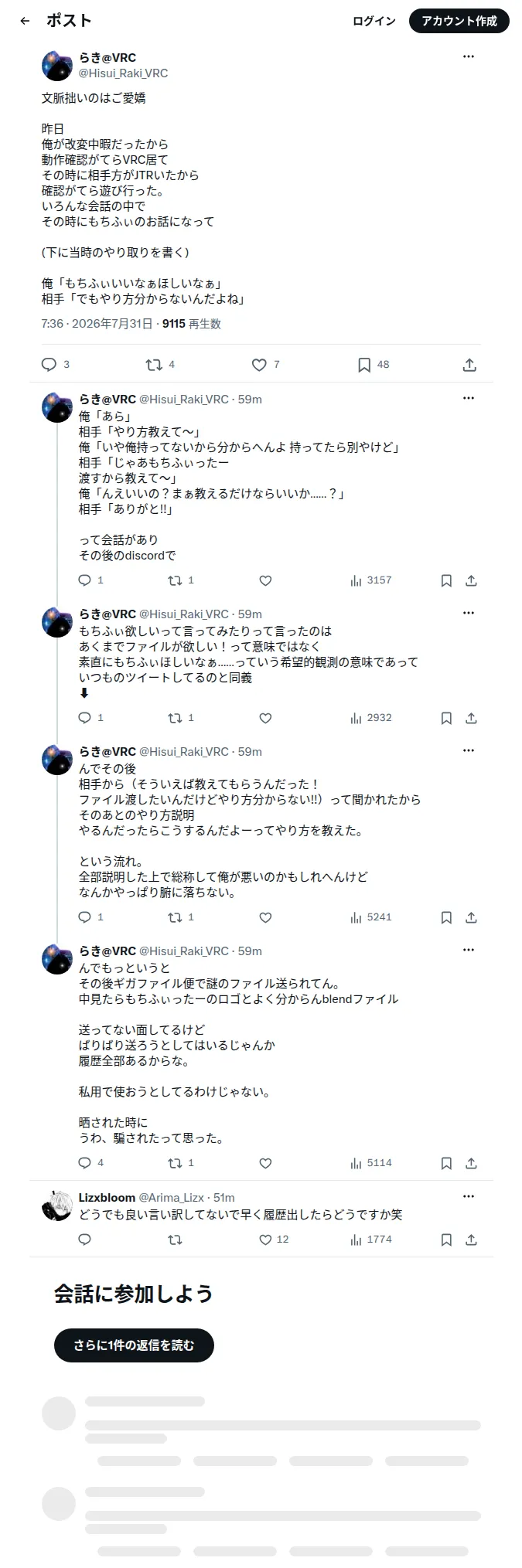Image resolution: width=522 pixels, height=1568 pixels.
Task: Open @Arima_Lizx profile link
Action: point(171,1197)
